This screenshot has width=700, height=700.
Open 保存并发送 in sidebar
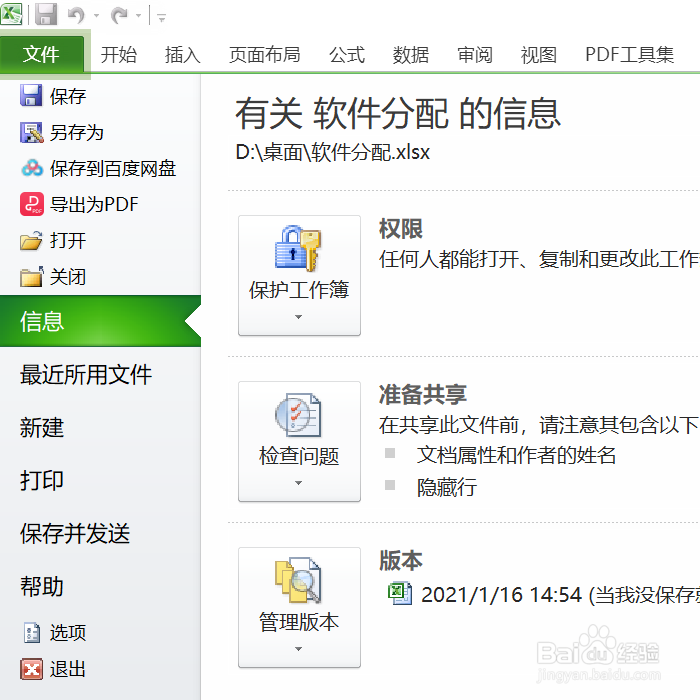(x=75, y=533)
